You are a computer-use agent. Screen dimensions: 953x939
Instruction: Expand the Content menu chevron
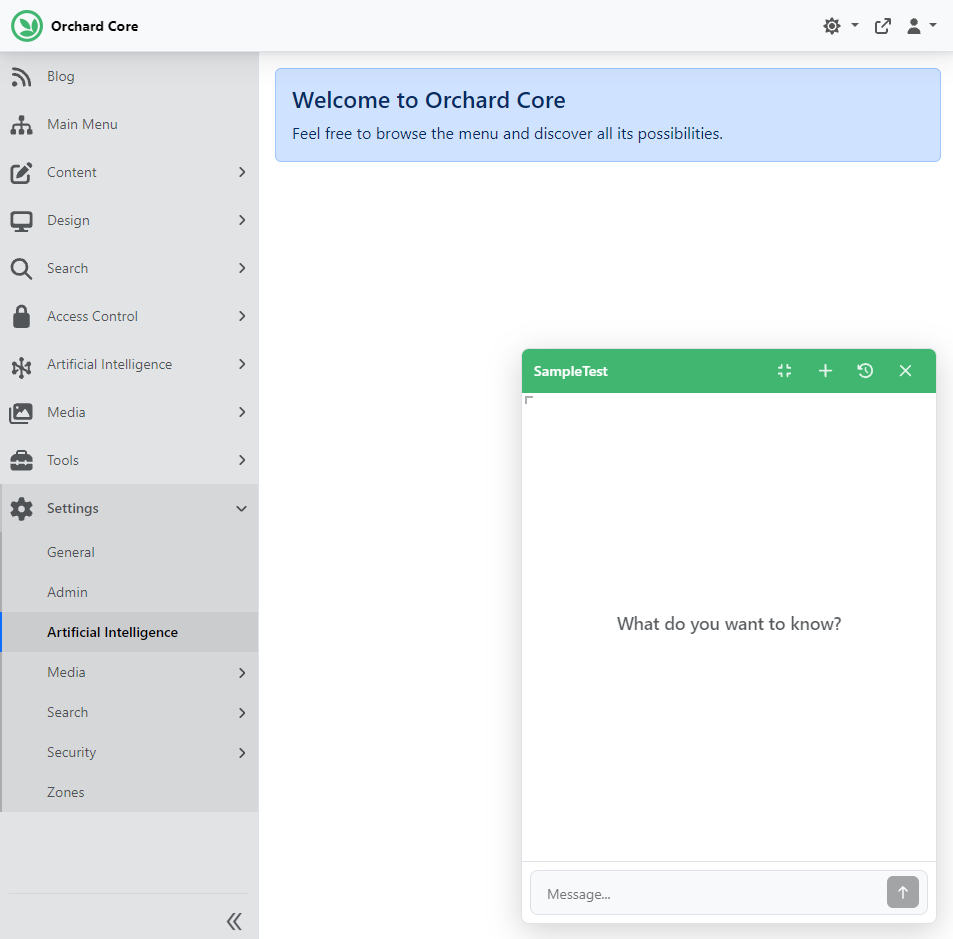[242, 173]
